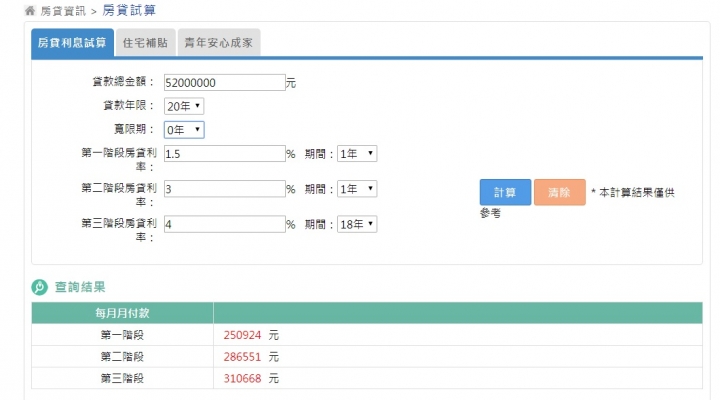720x400 pixels.
Task: Open the second-stage 期間 1年 dropdown
Action: 357,189
